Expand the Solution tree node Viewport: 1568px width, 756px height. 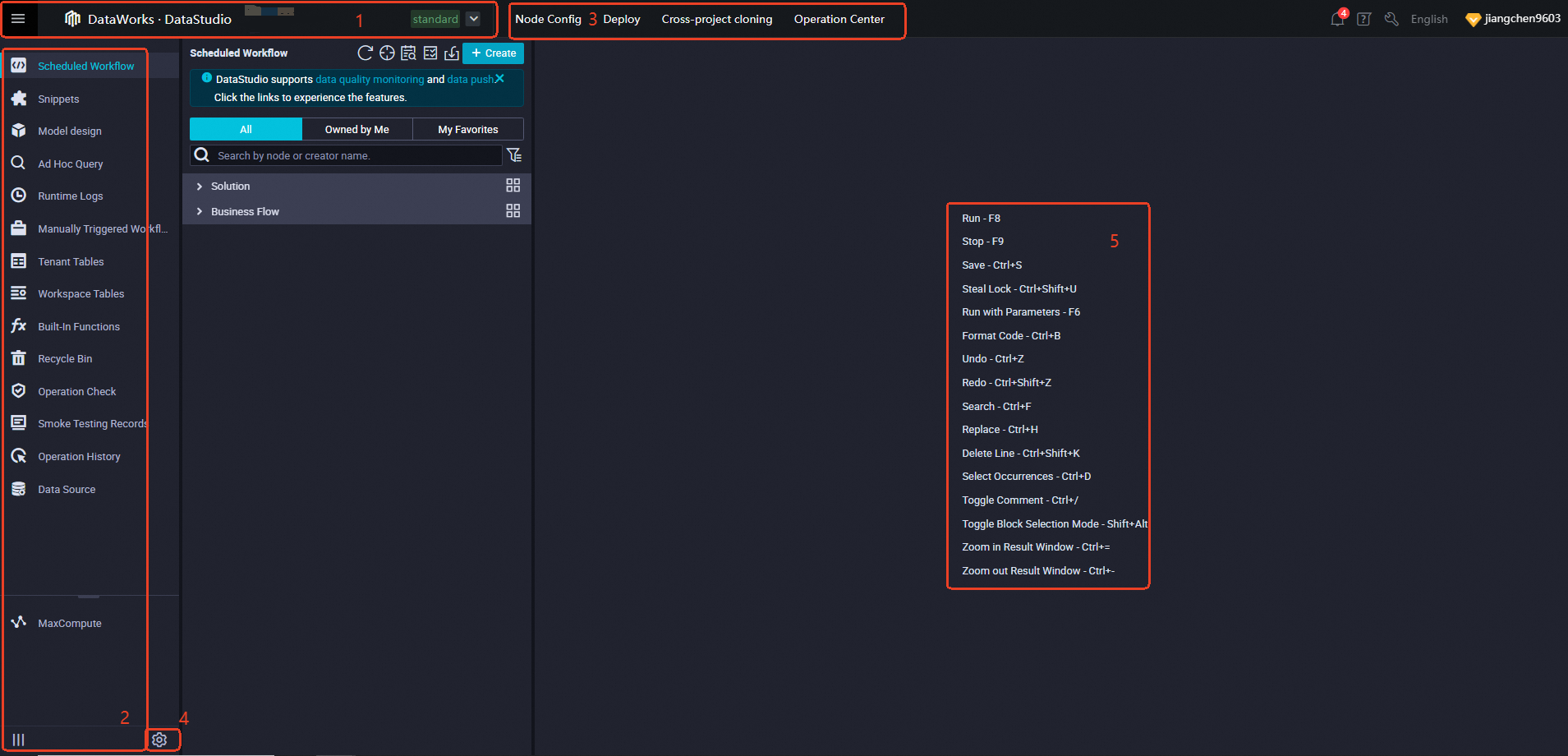[x=199, y=187]
